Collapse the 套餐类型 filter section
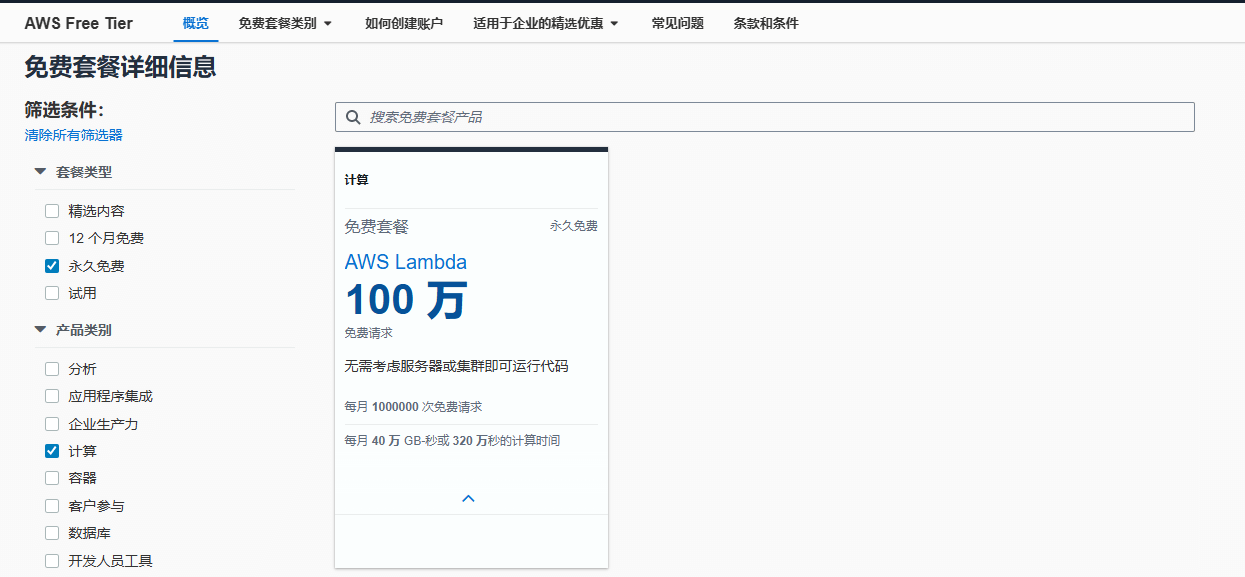This screenshot has width=1245, height=577. pyautogui.click(x=41, y=172)
